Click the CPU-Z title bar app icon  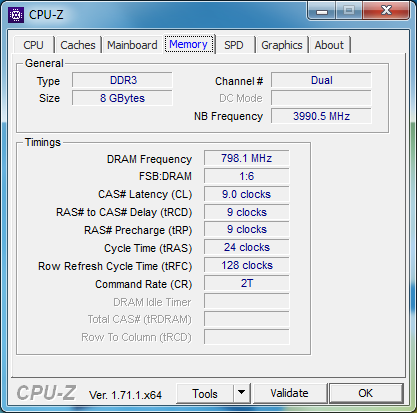pyautogui.click(x=16, y=15)
